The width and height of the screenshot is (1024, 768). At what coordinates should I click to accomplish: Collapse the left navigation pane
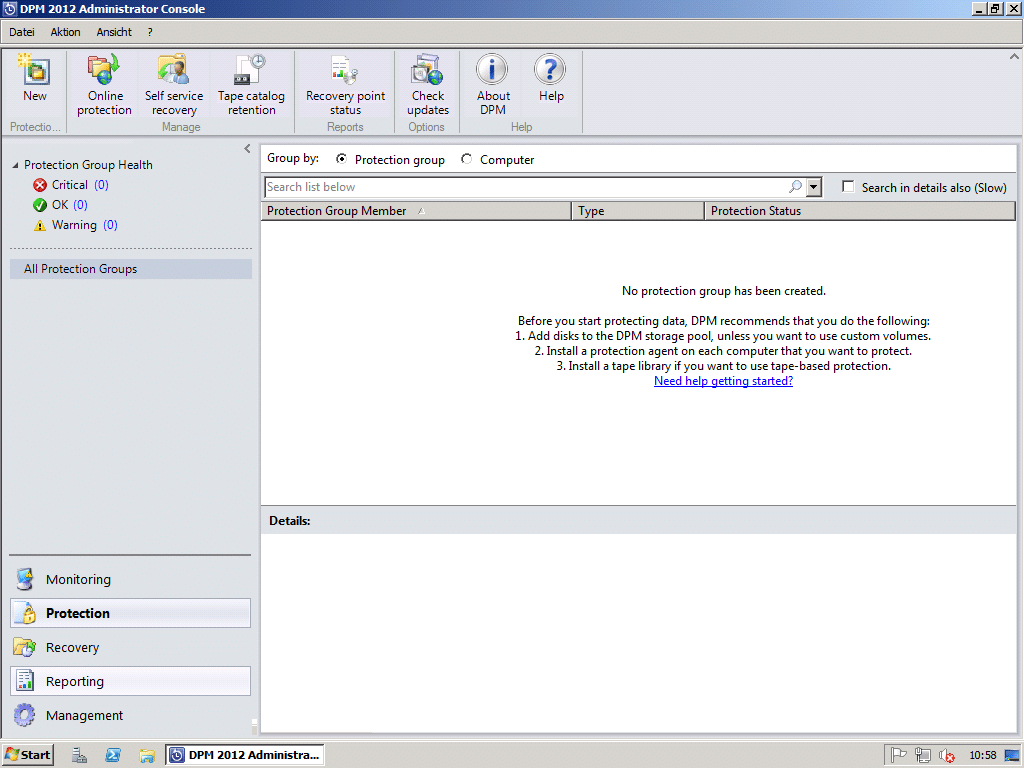click(247, 149)
